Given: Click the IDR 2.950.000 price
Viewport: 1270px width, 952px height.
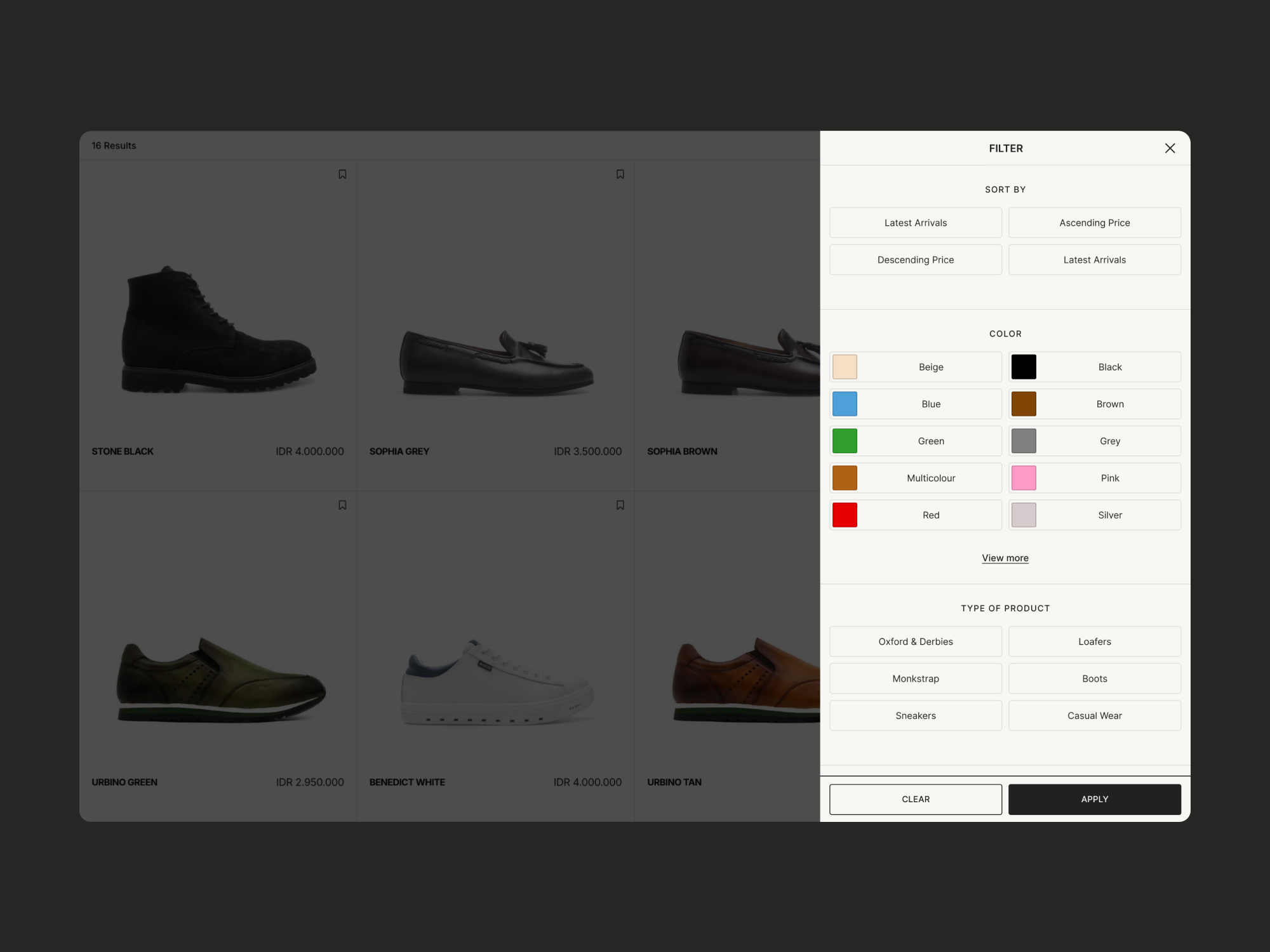Looking at the screenshot, I should (x=310, y=782).
